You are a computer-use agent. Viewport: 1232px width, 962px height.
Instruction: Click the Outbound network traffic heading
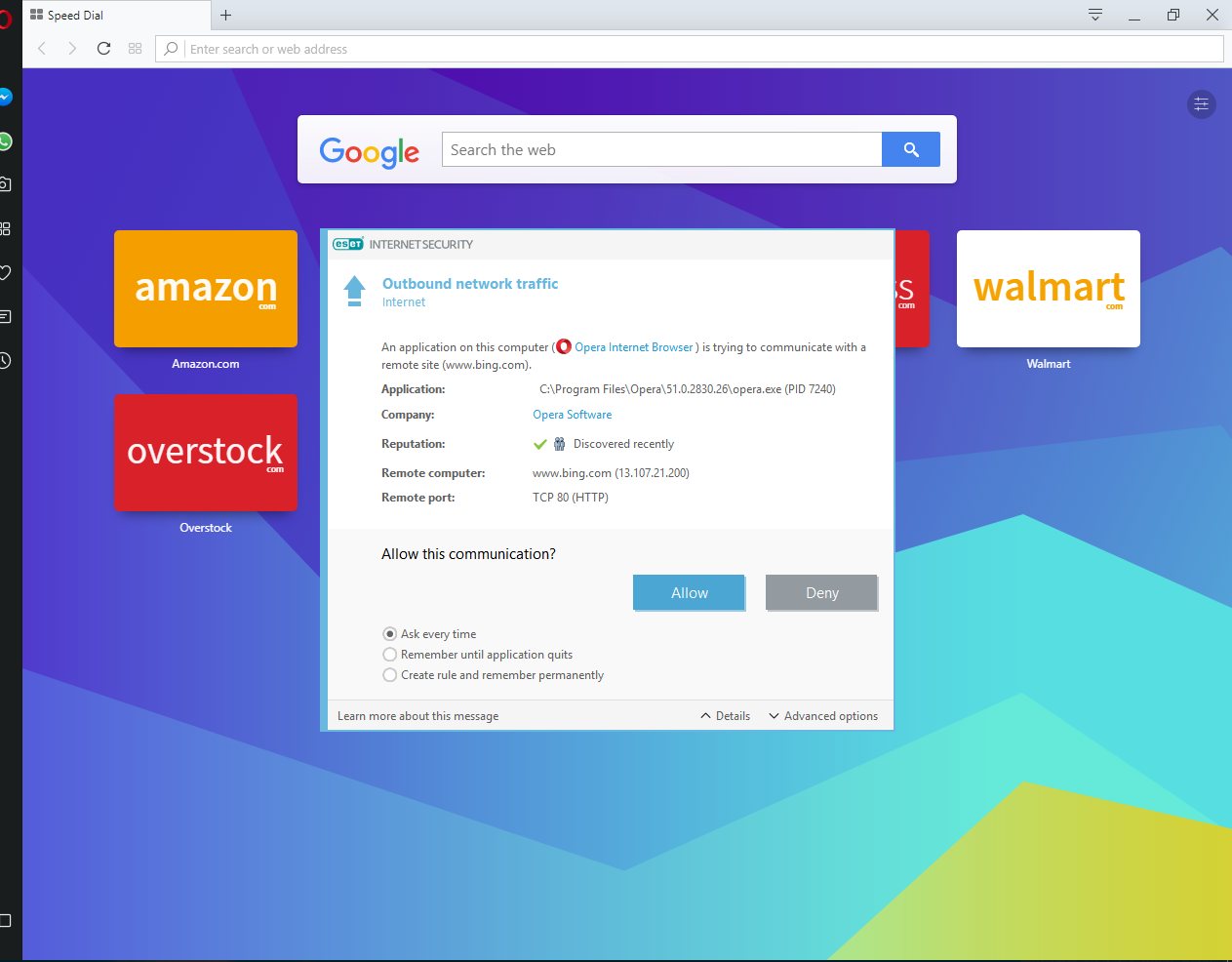(x=470, y=284)
